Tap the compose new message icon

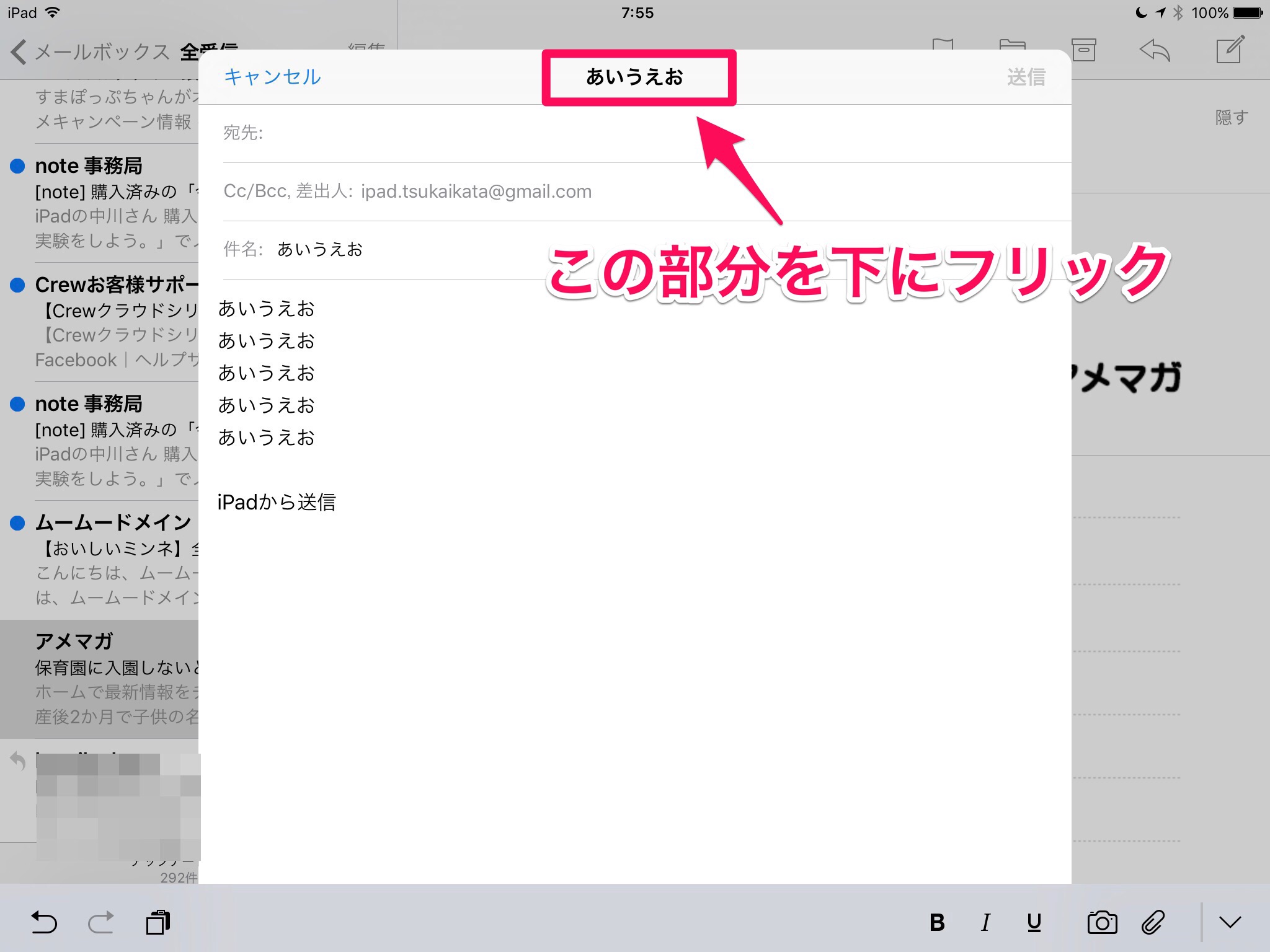click(x=1230, y=50)
